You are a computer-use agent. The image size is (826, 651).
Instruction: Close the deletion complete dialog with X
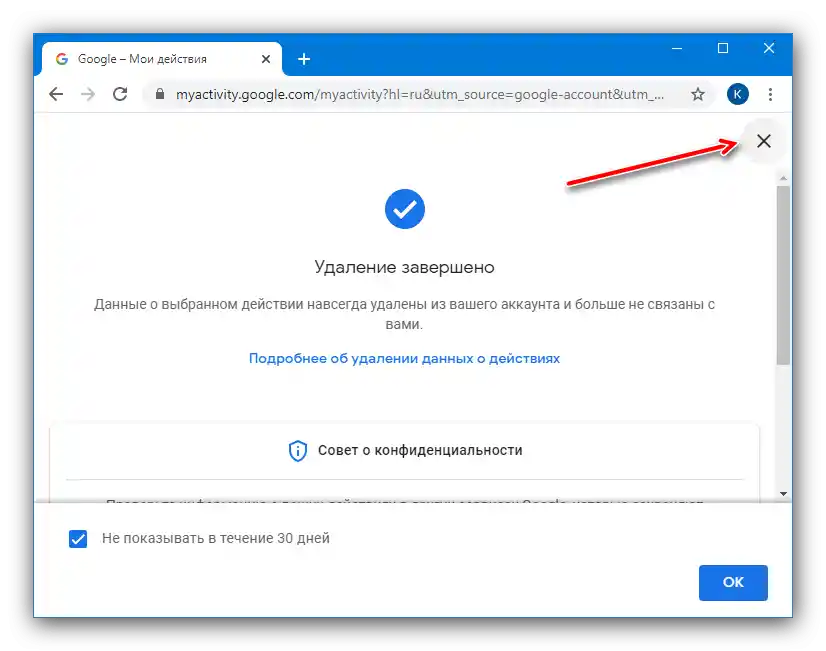click(763, 141)
